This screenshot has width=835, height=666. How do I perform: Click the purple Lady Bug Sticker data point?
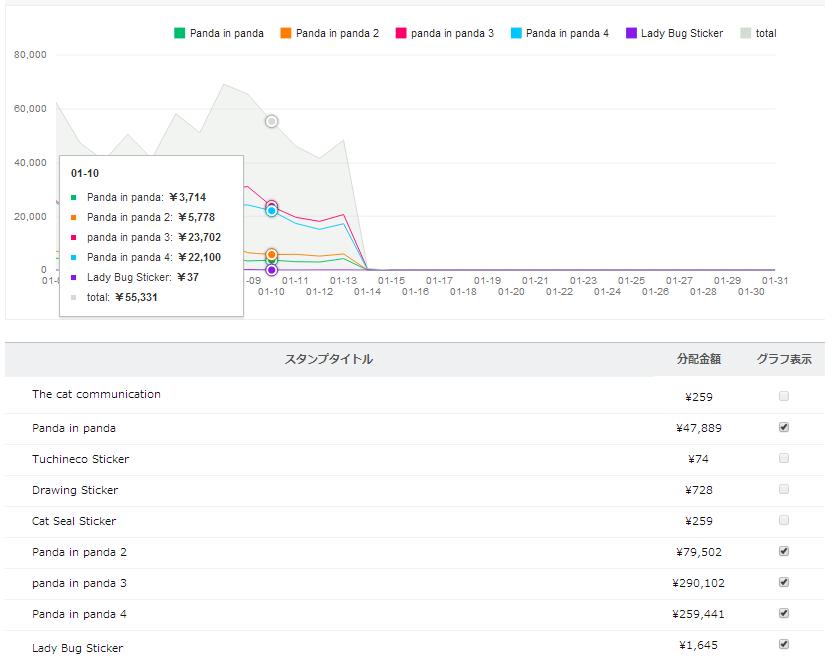coord(272,270)
